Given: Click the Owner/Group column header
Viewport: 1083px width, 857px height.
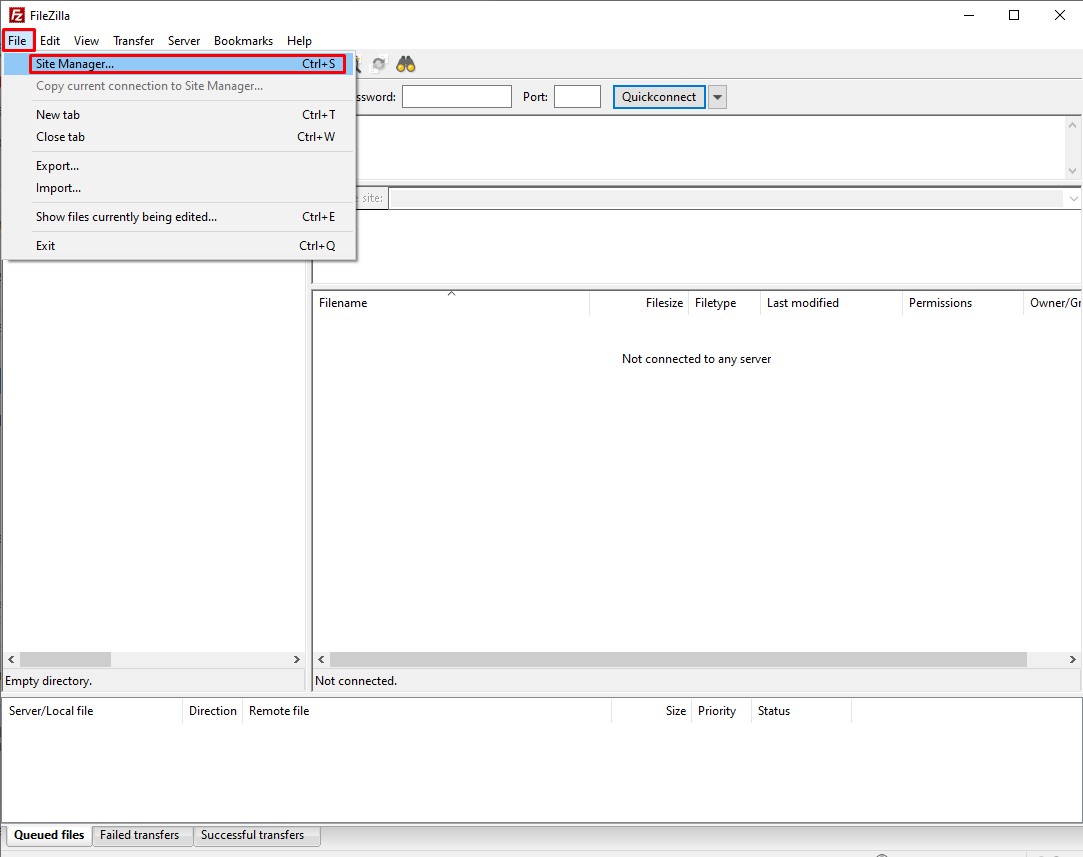Looking at the screenshot, I should [x=1053, y=303].
